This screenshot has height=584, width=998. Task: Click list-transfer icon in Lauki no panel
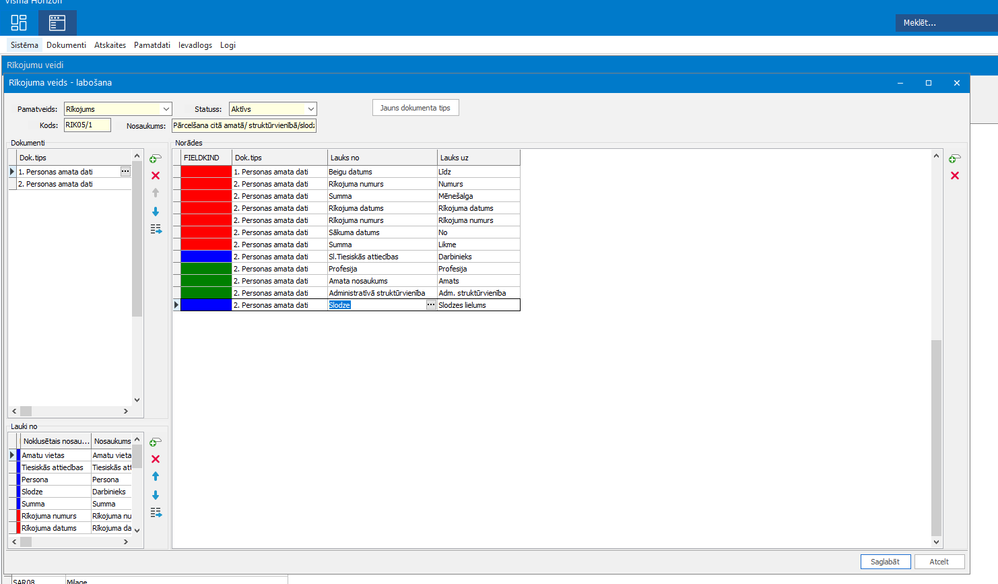pos(156,512)
